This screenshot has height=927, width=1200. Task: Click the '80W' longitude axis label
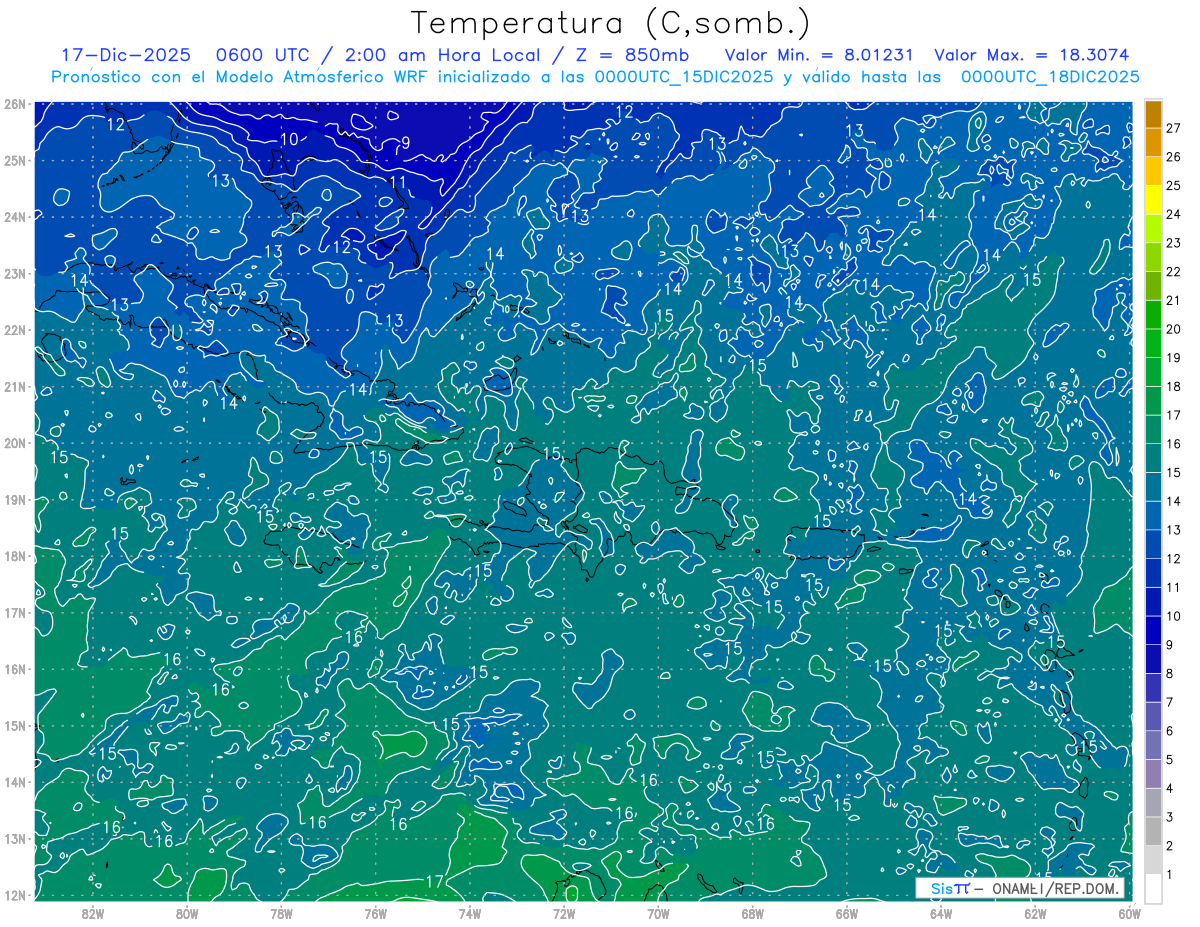(x=187, y=912)
